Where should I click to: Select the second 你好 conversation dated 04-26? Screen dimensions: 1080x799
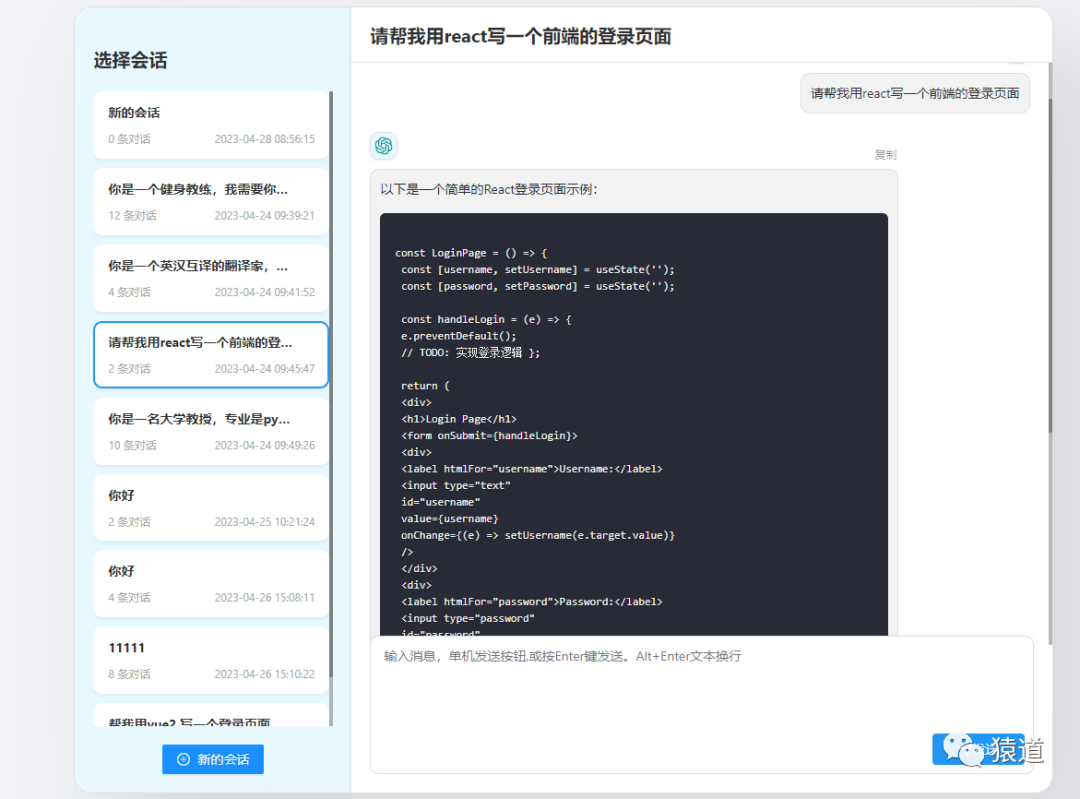pos(210,582)
